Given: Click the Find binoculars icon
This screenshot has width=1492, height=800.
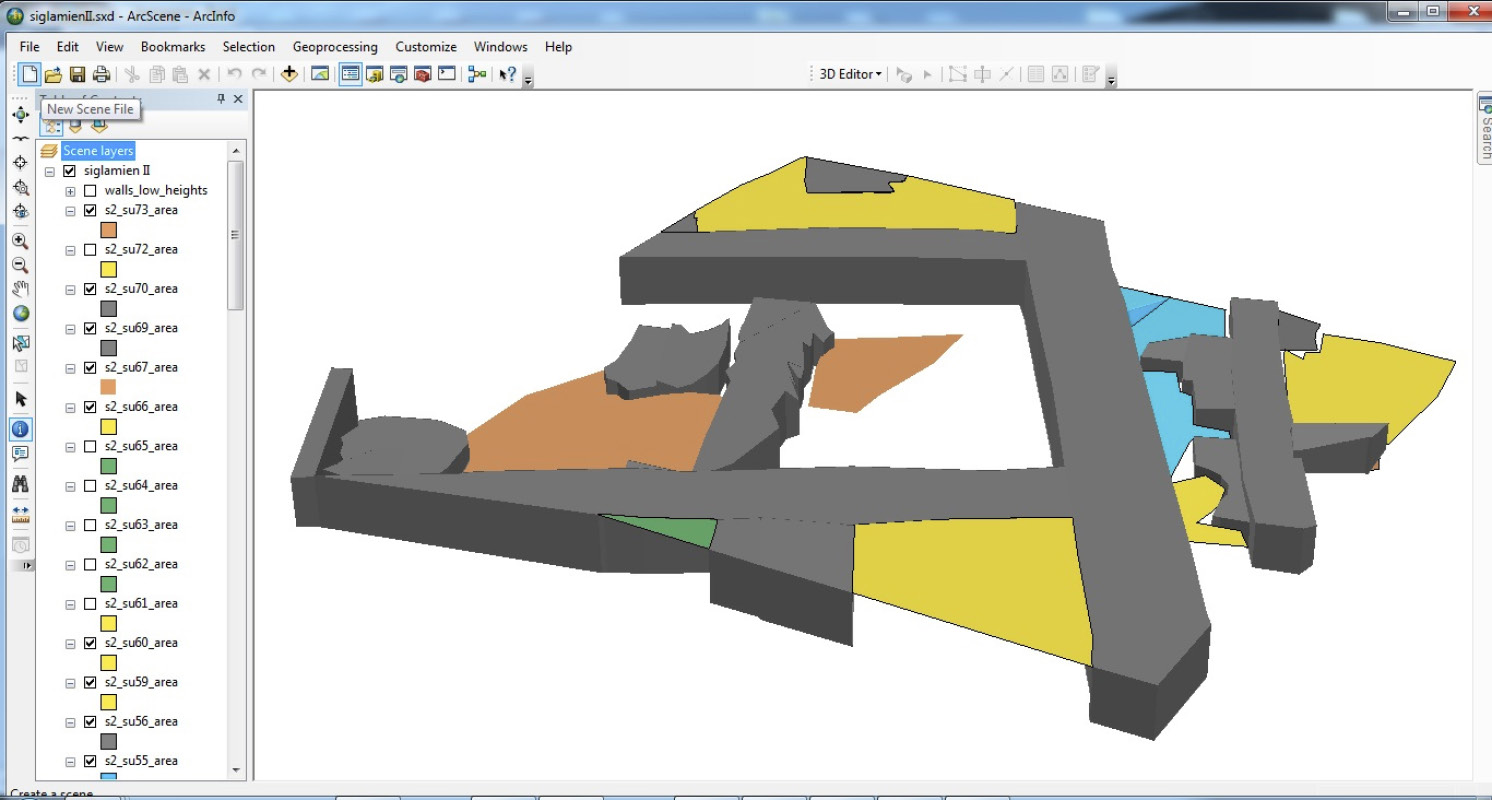Looking at the screenshot, I should click(x=20, y=484).
